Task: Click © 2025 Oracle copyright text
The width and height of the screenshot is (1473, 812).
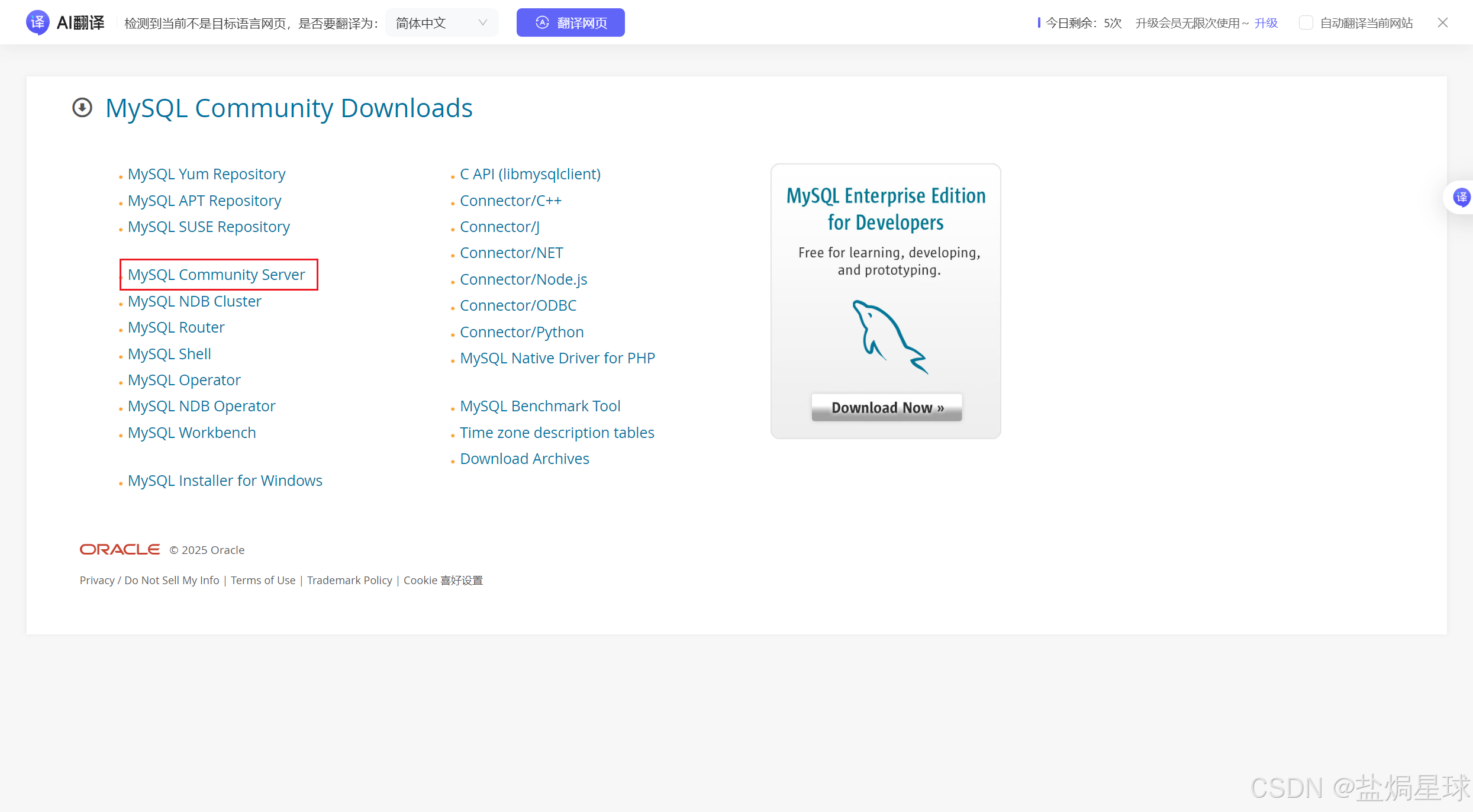Action: 207,550
